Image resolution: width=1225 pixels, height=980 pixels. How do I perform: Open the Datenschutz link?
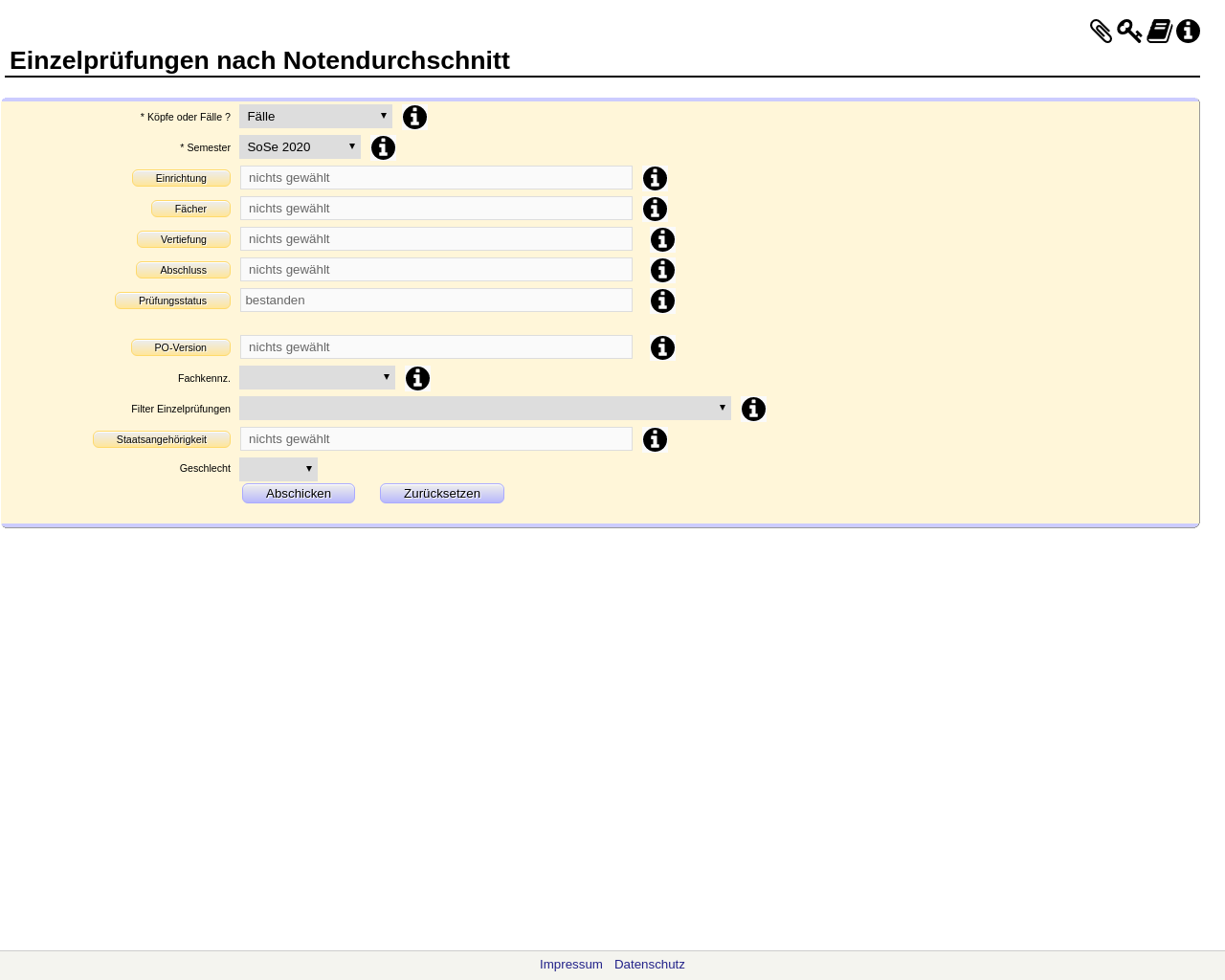click(x=650, y=965)
